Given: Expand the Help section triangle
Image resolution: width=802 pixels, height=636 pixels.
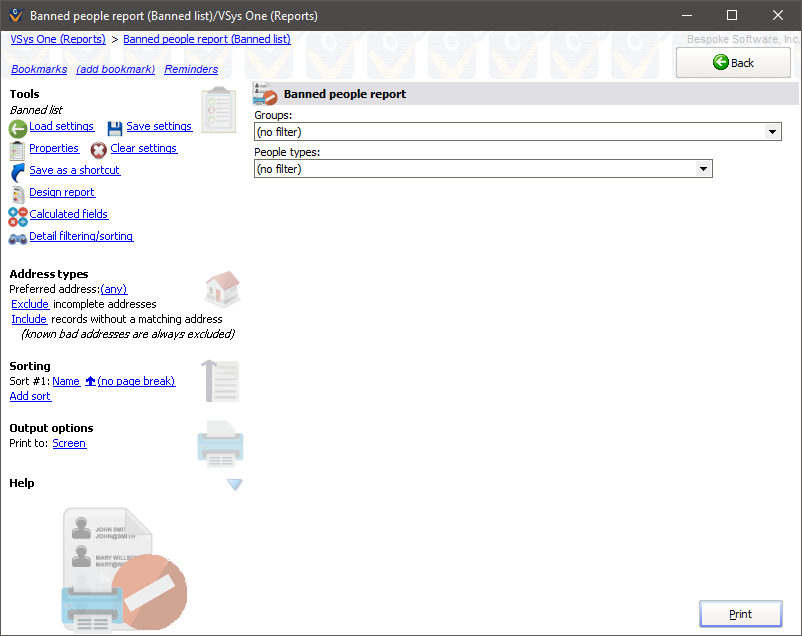Looking at the screenshot, I should pos(234,484).
